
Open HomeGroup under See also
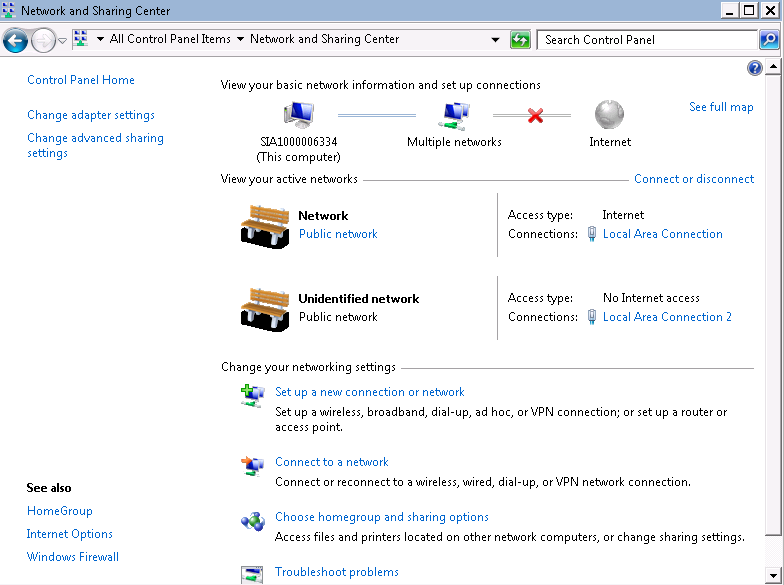click(x=60, y=511)
